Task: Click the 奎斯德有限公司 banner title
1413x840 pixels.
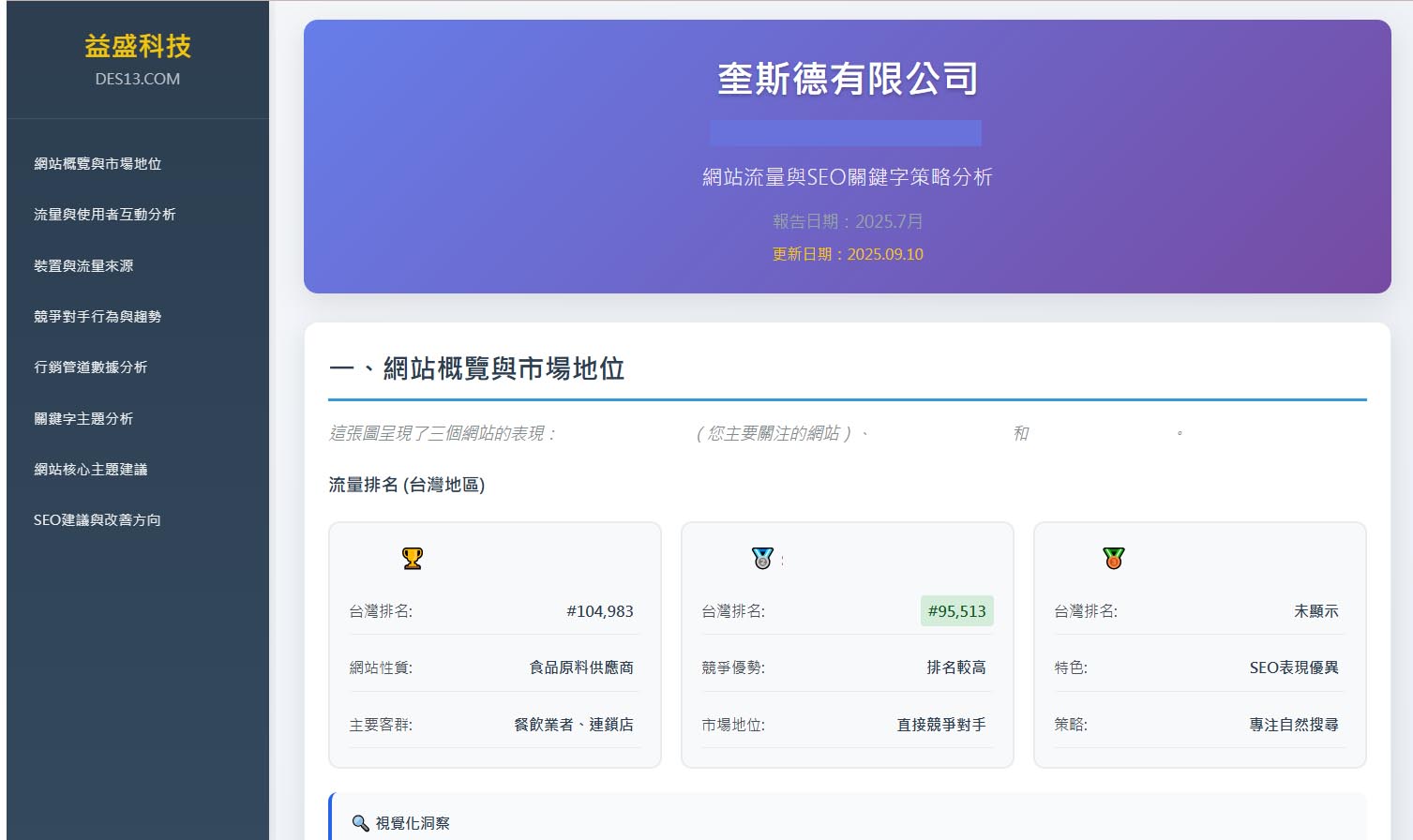Action: [x=848, y=79]
